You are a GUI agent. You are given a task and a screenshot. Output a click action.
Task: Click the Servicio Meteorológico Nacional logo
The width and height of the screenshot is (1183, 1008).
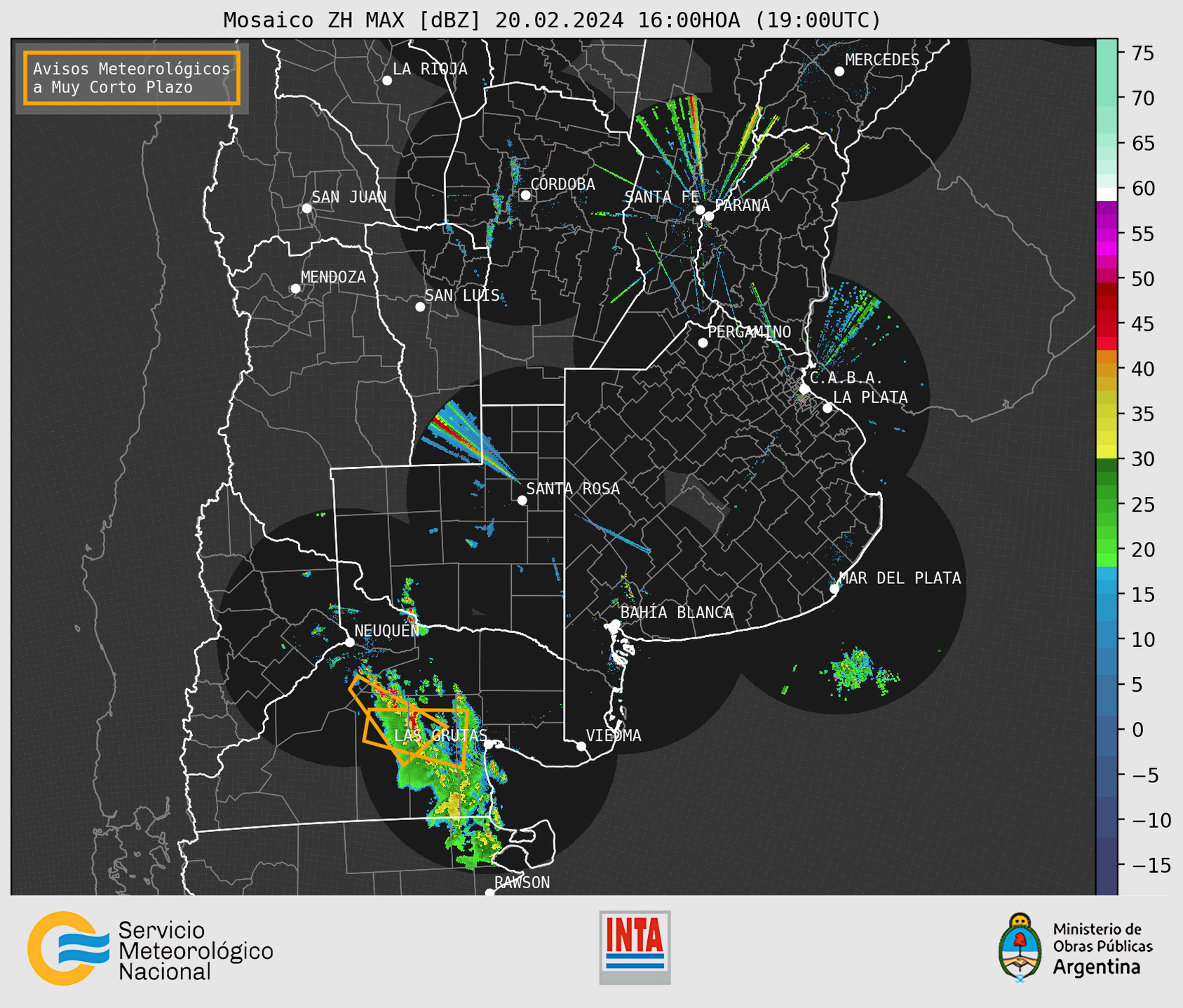(x=150, y=948)
